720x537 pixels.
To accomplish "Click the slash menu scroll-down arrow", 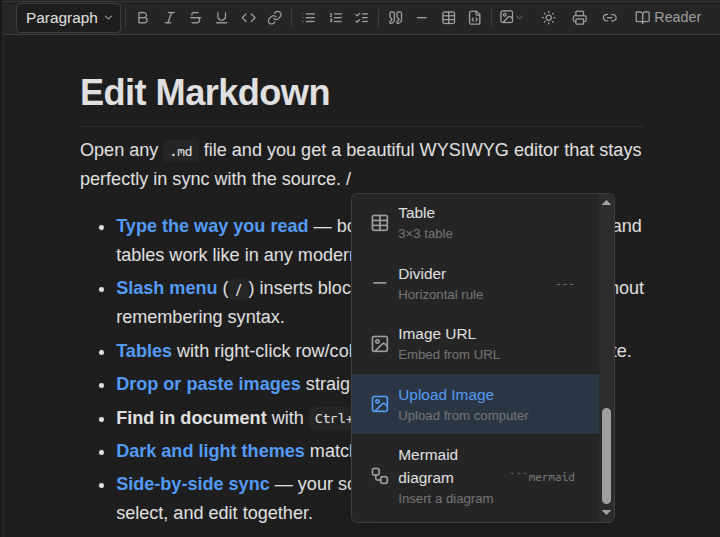I will 607,513.
